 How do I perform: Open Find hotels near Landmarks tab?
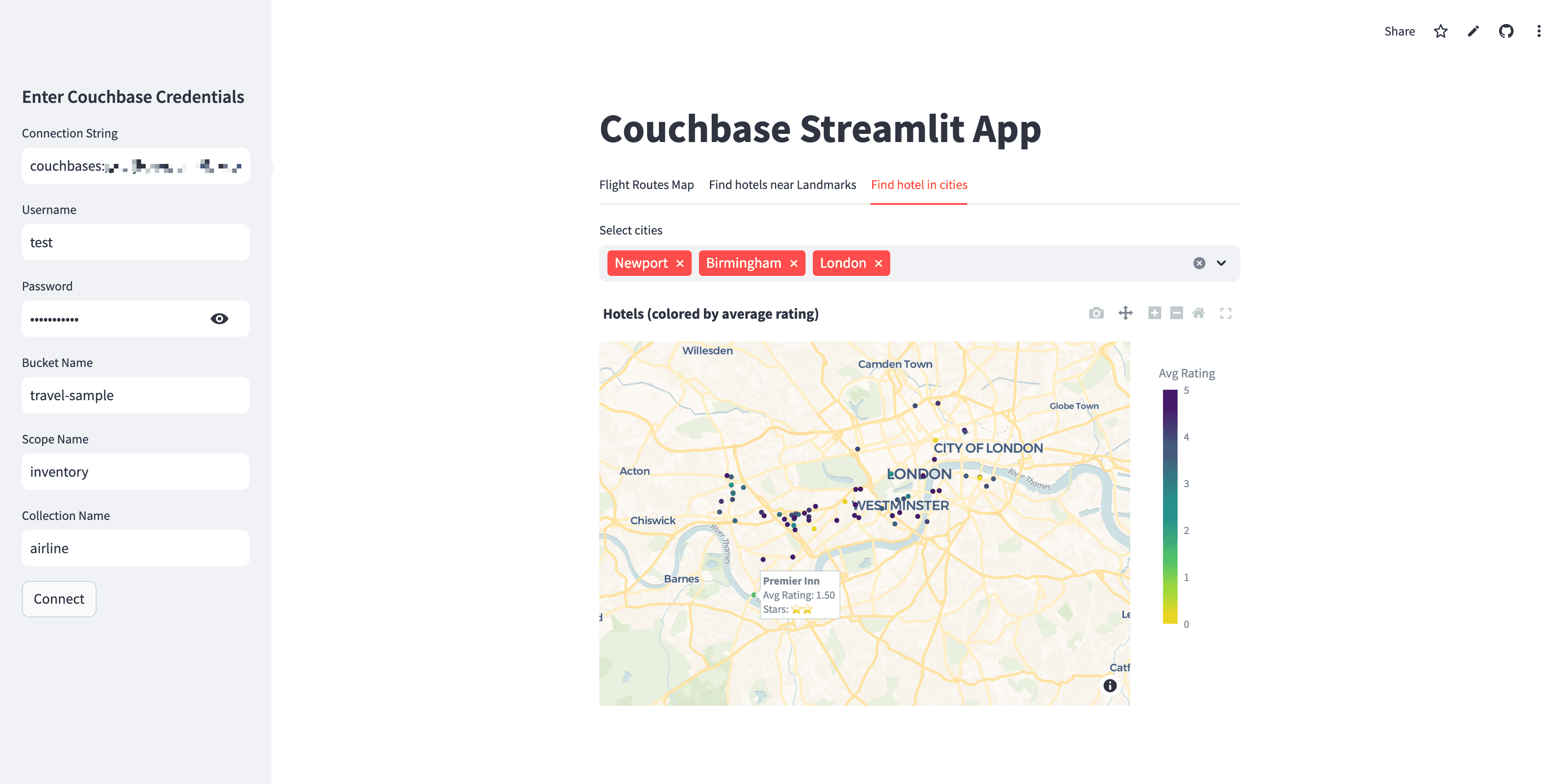[x=782, y=185]
